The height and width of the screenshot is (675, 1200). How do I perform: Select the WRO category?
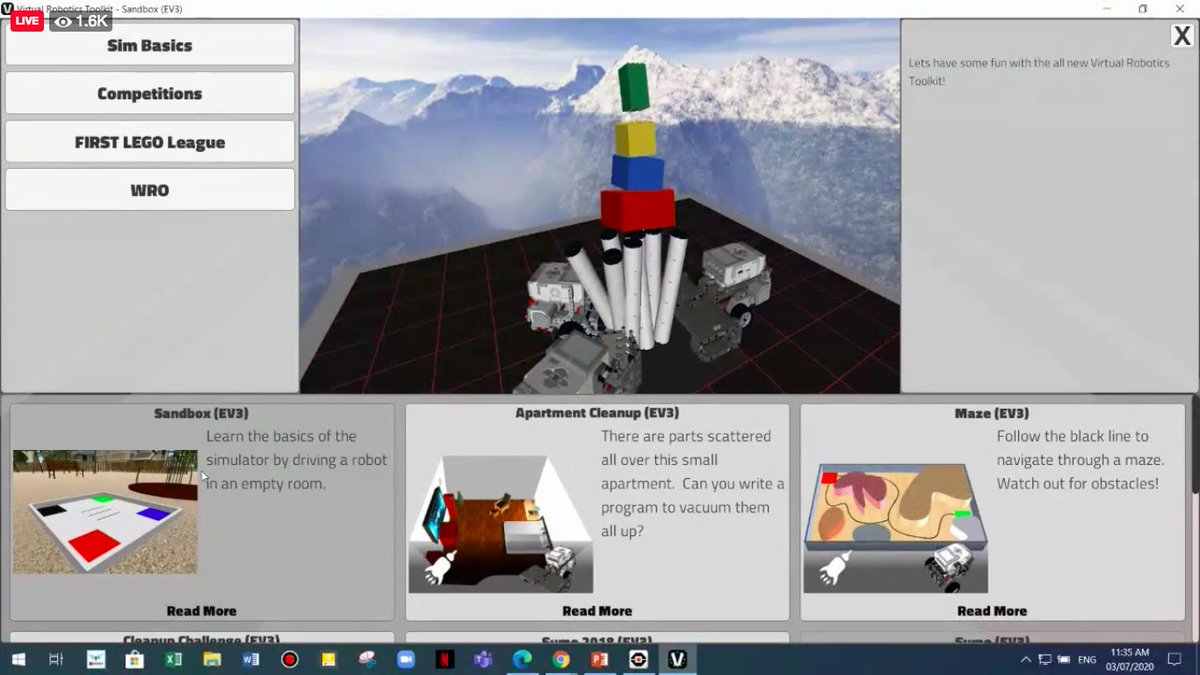(150, 190)
